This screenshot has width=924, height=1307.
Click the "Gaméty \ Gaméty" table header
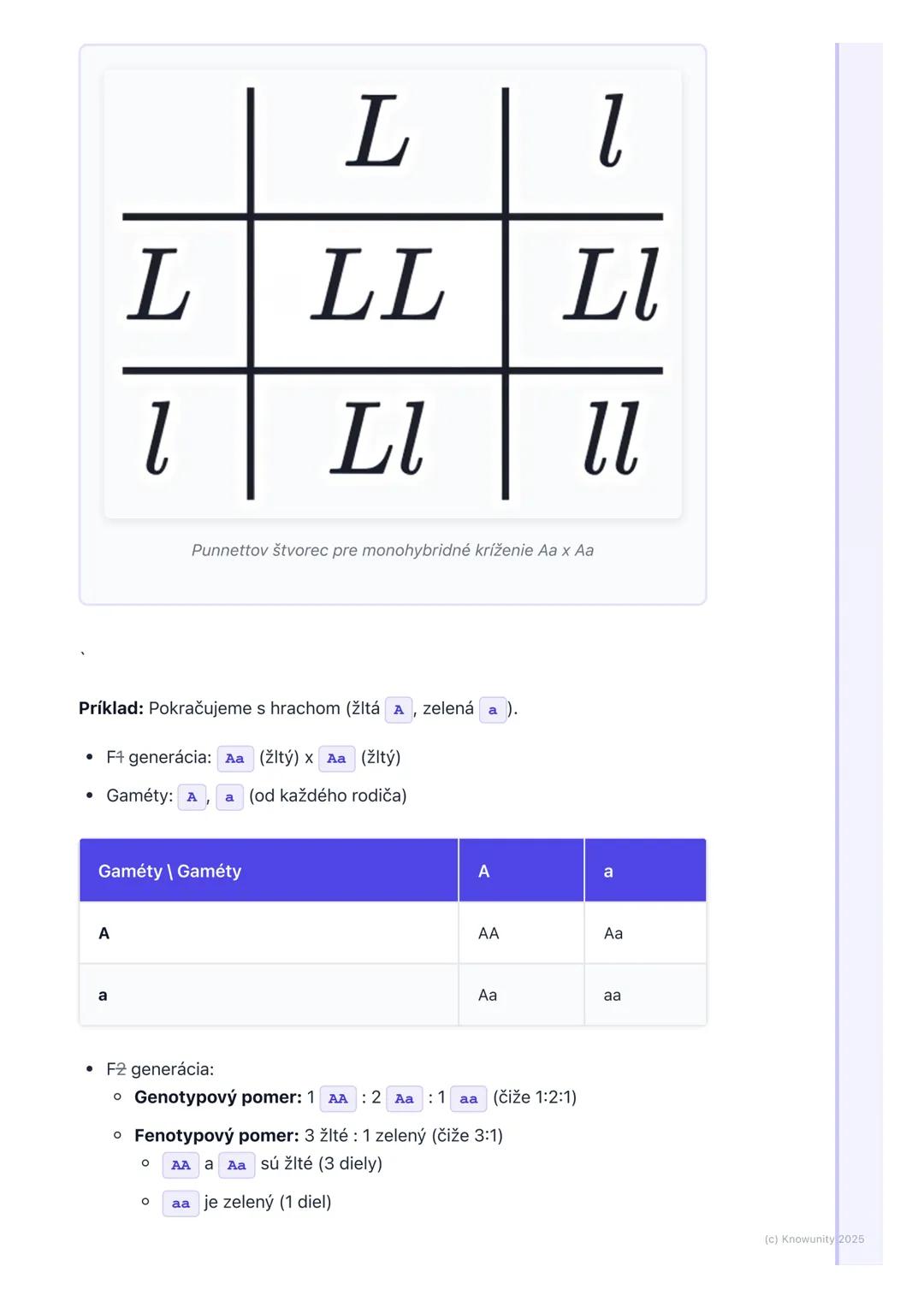pos(169,871)
